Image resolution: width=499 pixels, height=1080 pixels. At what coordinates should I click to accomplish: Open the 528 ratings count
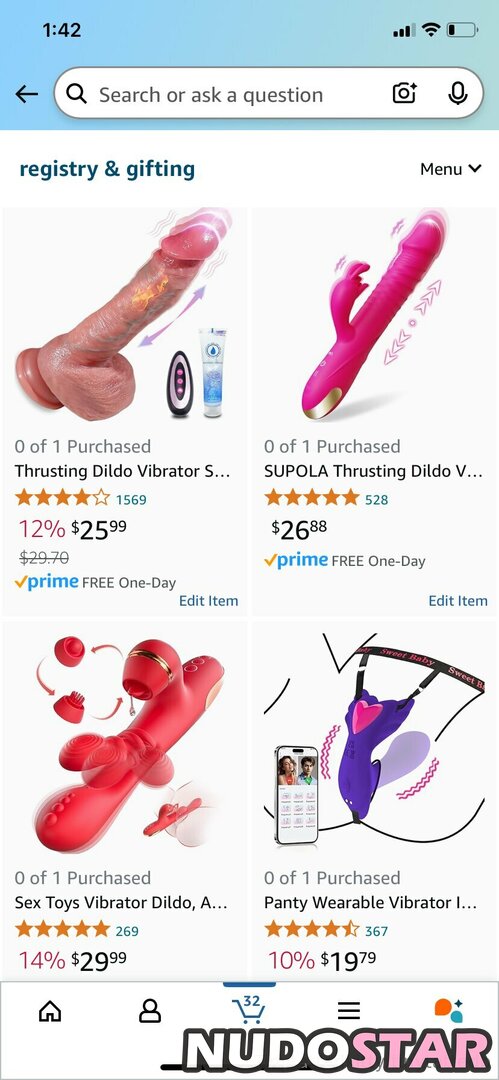[x=376, y=499]
